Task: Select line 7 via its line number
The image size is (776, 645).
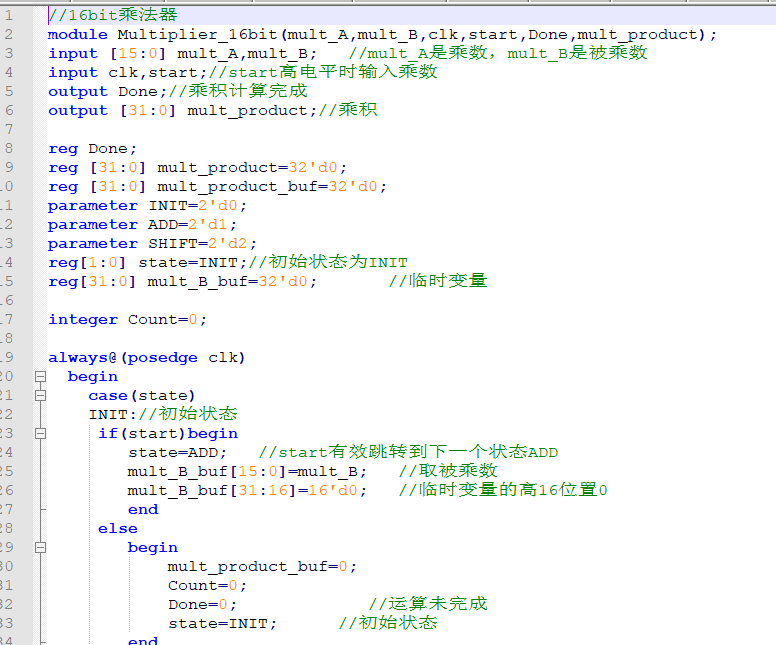Action: 9,129
